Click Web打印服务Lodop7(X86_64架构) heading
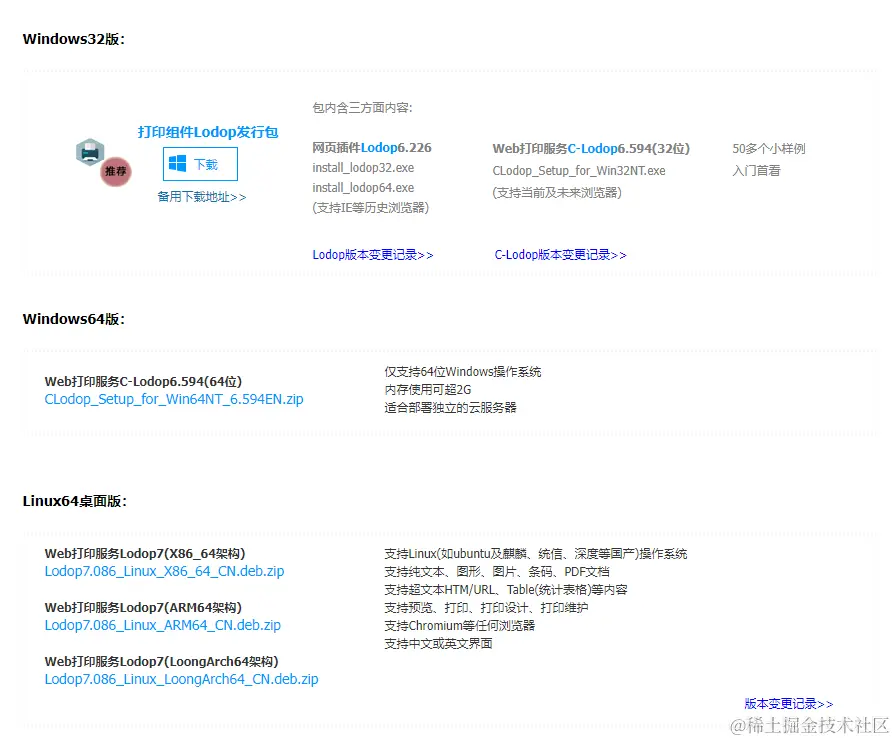Image resolution: width=896 pixels, height=742 pixels. pyautogui.click(x=145, y=553)
